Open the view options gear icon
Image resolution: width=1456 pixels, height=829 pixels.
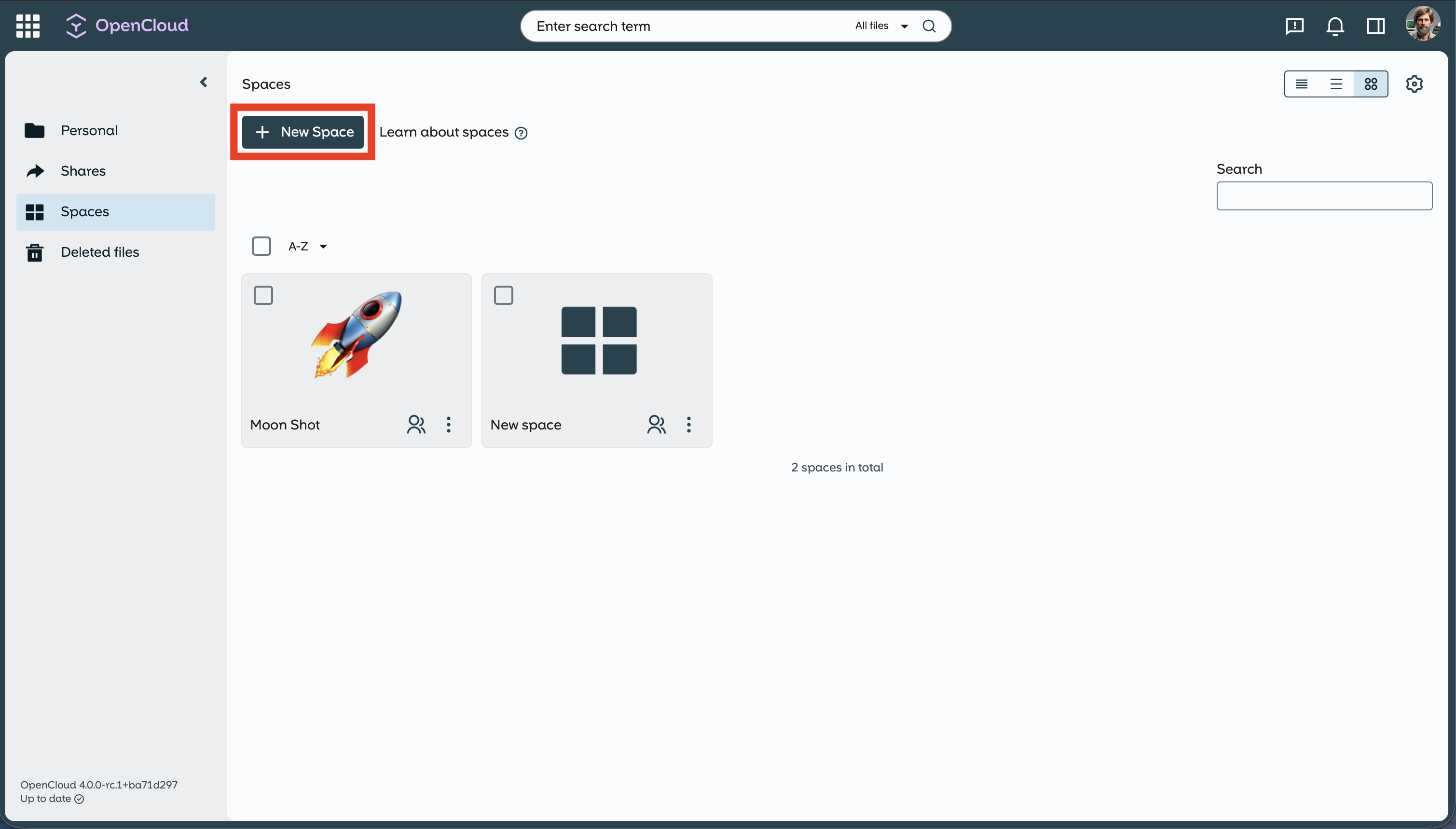click(1414, 84)
